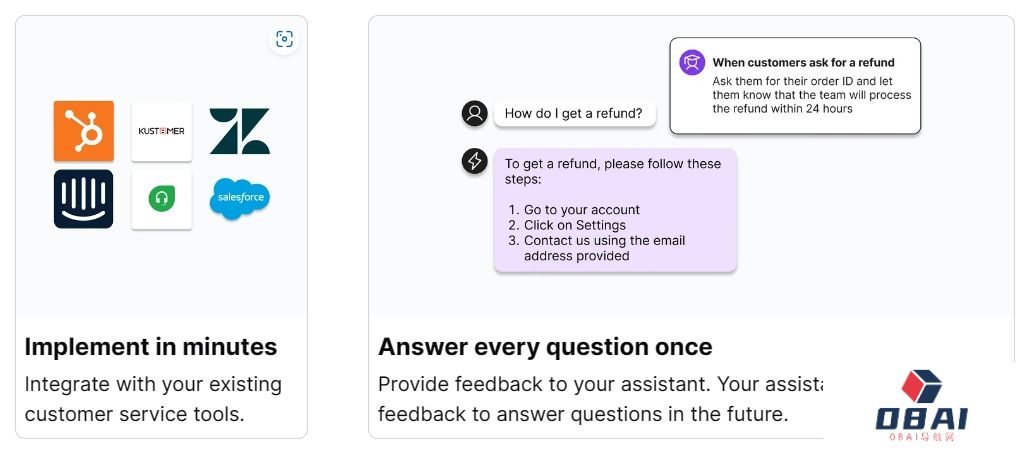This screenshot has height=452, width=1029.
Task: Click the OBAI导航网 watermark text
Action: point(921,437)
